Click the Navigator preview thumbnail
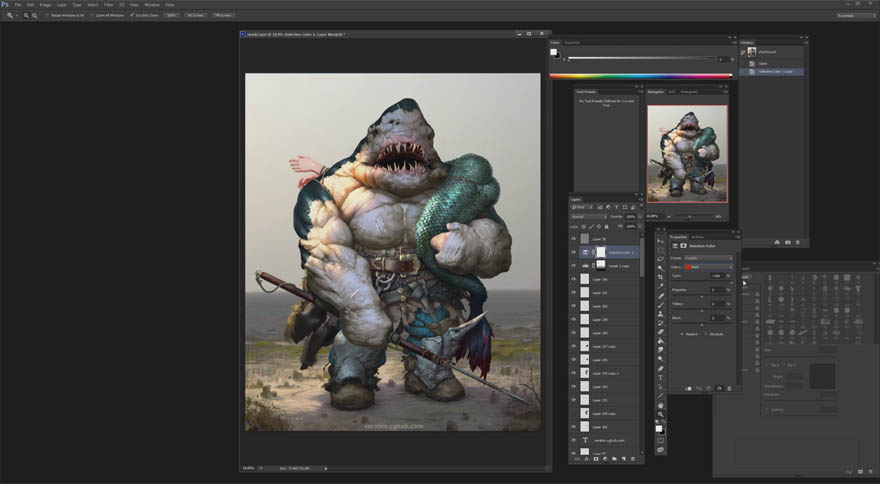Viewport: 880px width, 484px height. 688,154
